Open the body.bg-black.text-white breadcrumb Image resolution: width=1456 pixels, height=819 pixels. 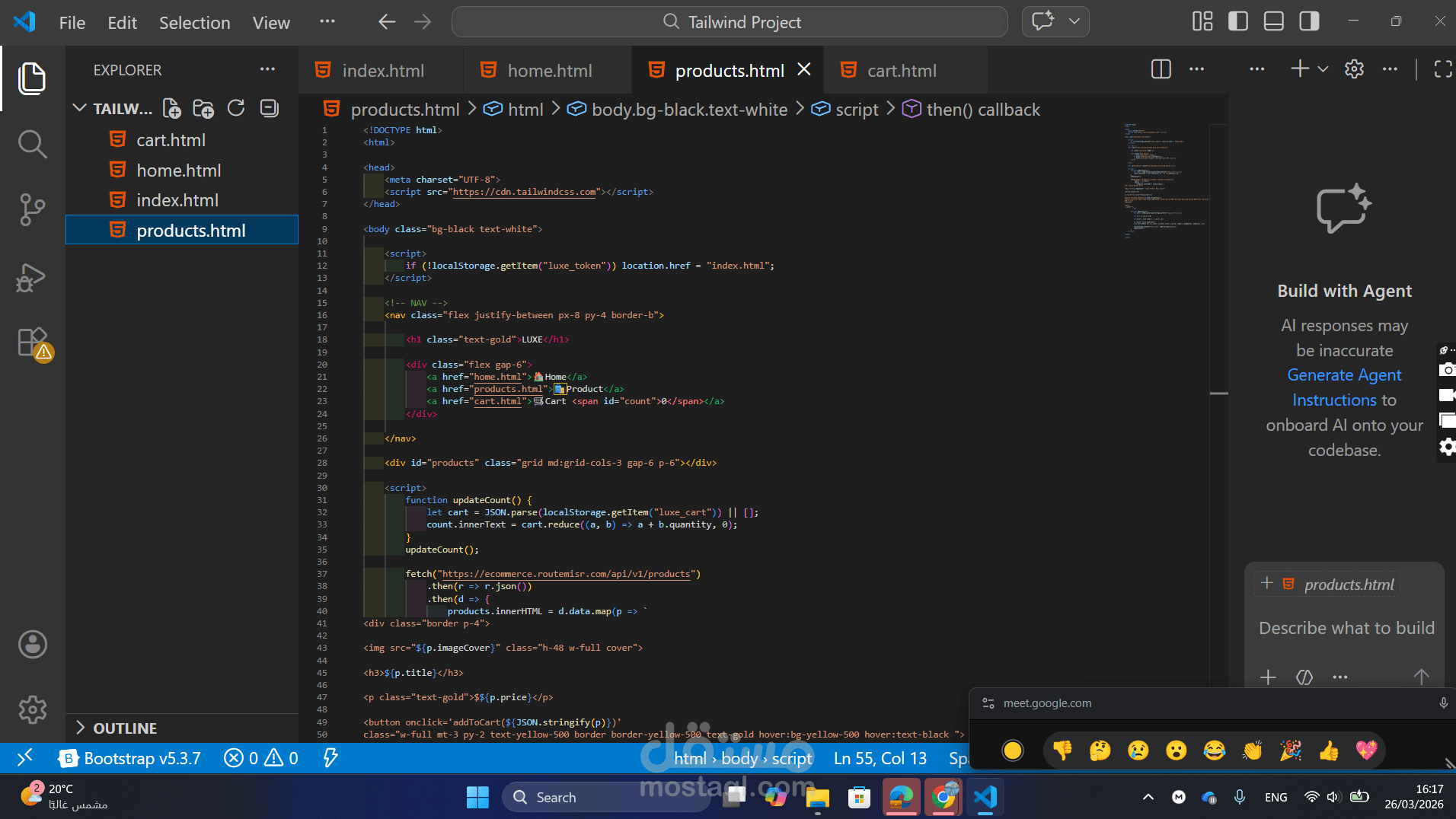(678, 110)
